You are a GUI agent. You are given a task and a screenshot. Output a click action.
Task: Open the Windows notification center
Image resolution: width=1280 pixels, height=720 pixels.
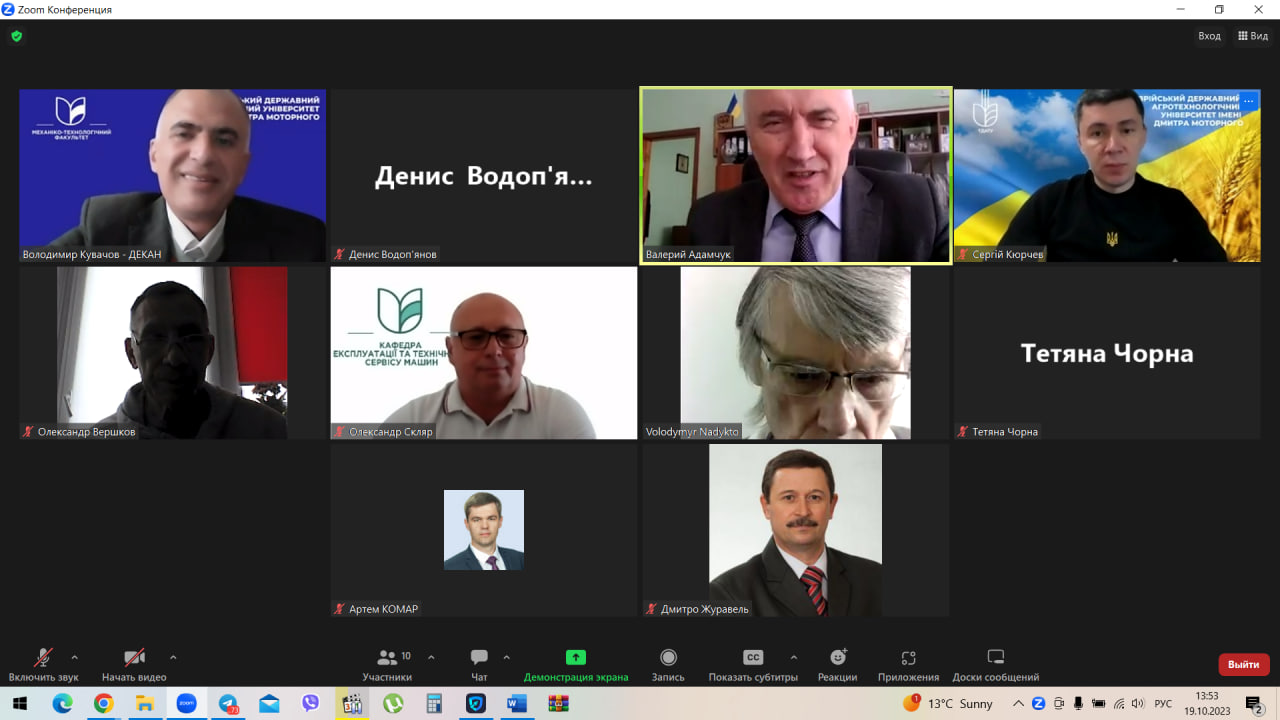1254,703
